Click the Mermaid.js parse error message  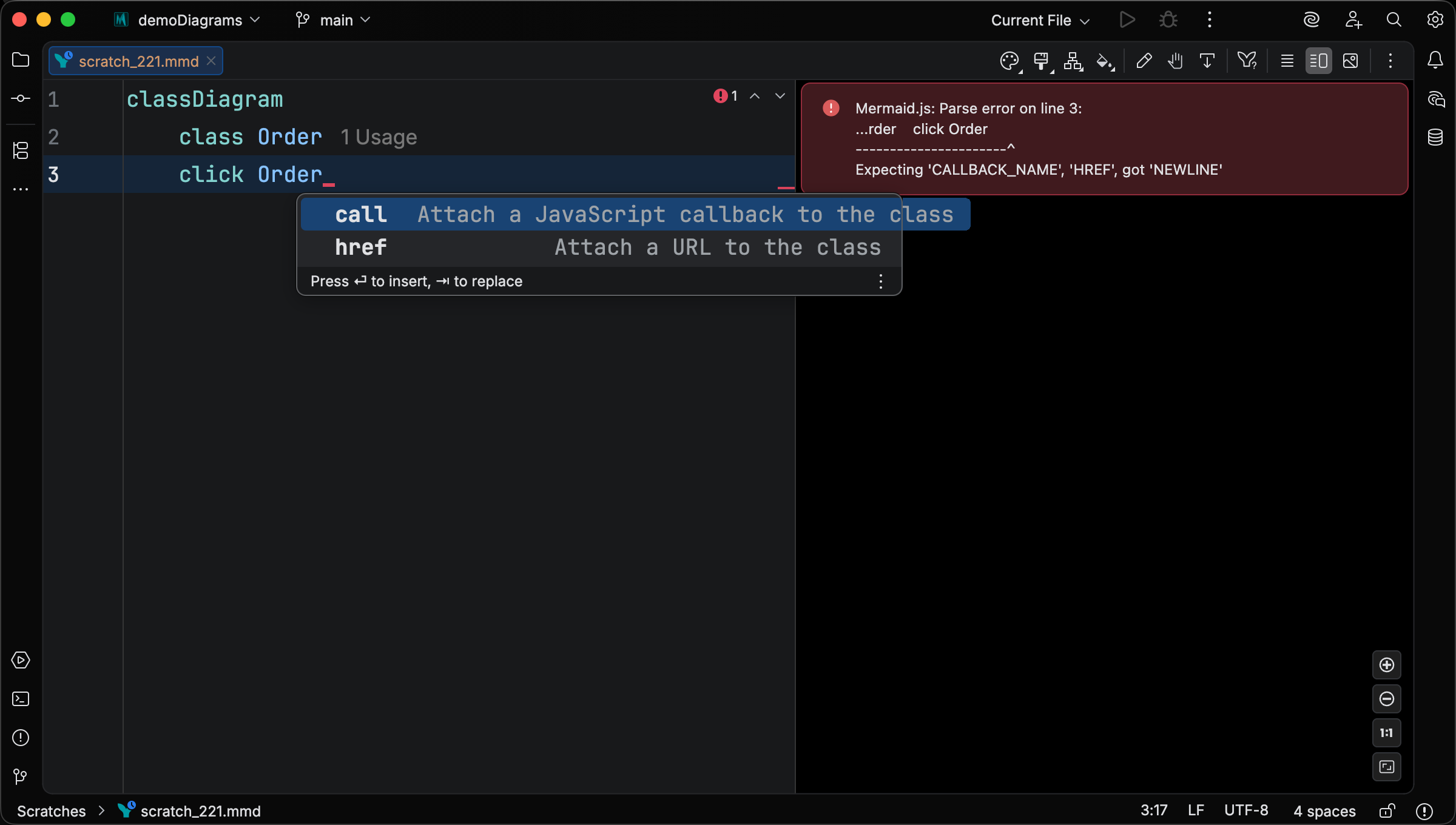1104,139
